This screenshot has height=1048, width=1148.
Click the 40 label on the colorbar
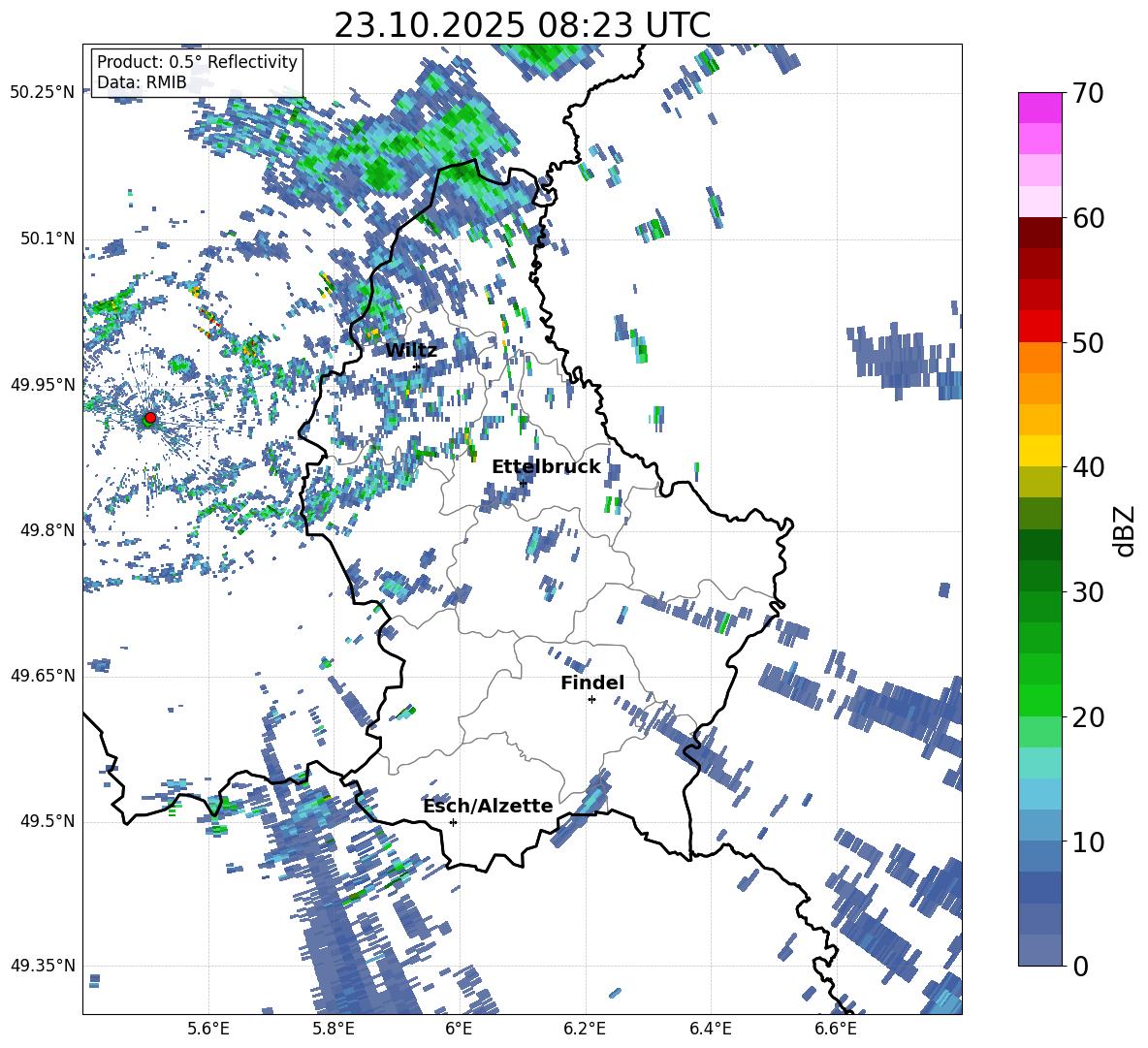(1088, 467)
